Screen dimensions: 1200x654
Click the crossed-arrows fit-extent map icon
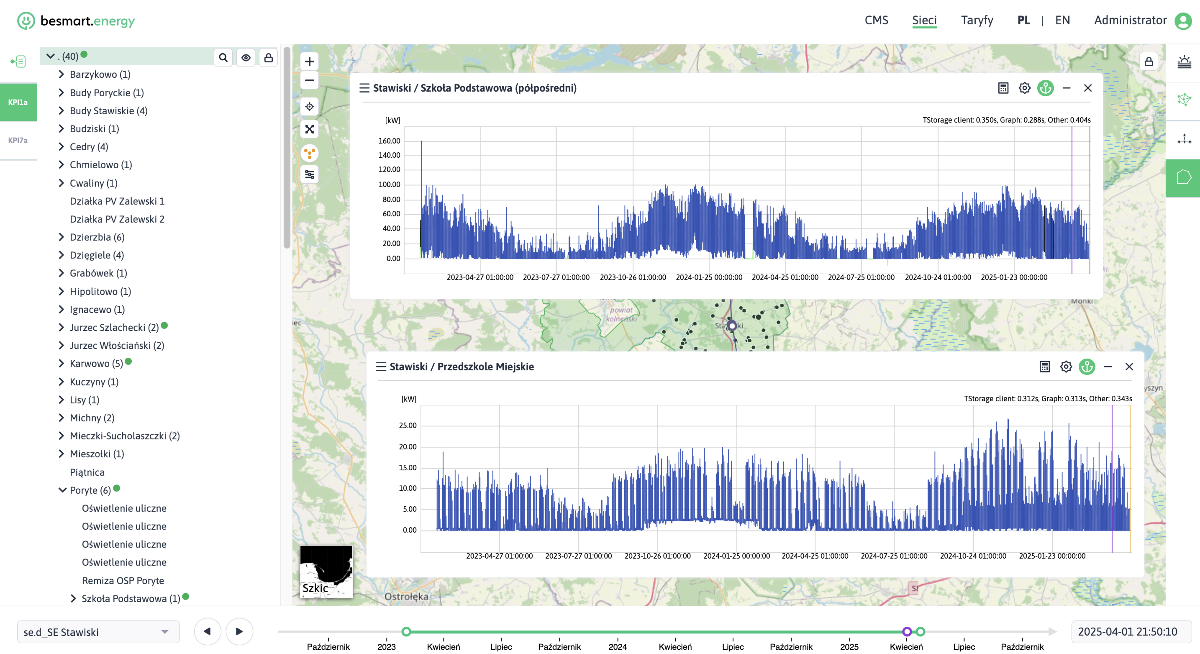(x=310, y=129)
